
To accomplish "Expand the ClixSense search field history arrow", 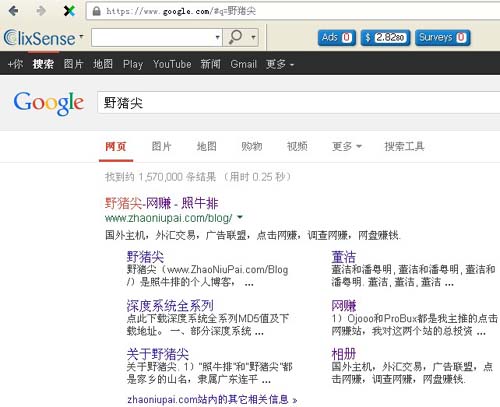I will point(217,37).
